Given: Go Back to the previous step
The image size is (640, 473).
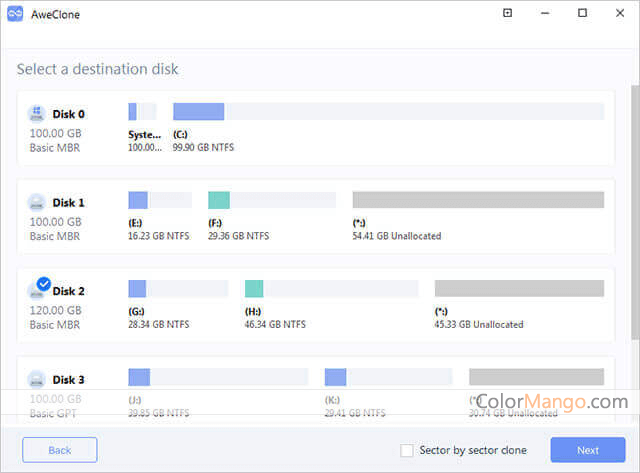Looking at the screenshot, I should (59, 450).
